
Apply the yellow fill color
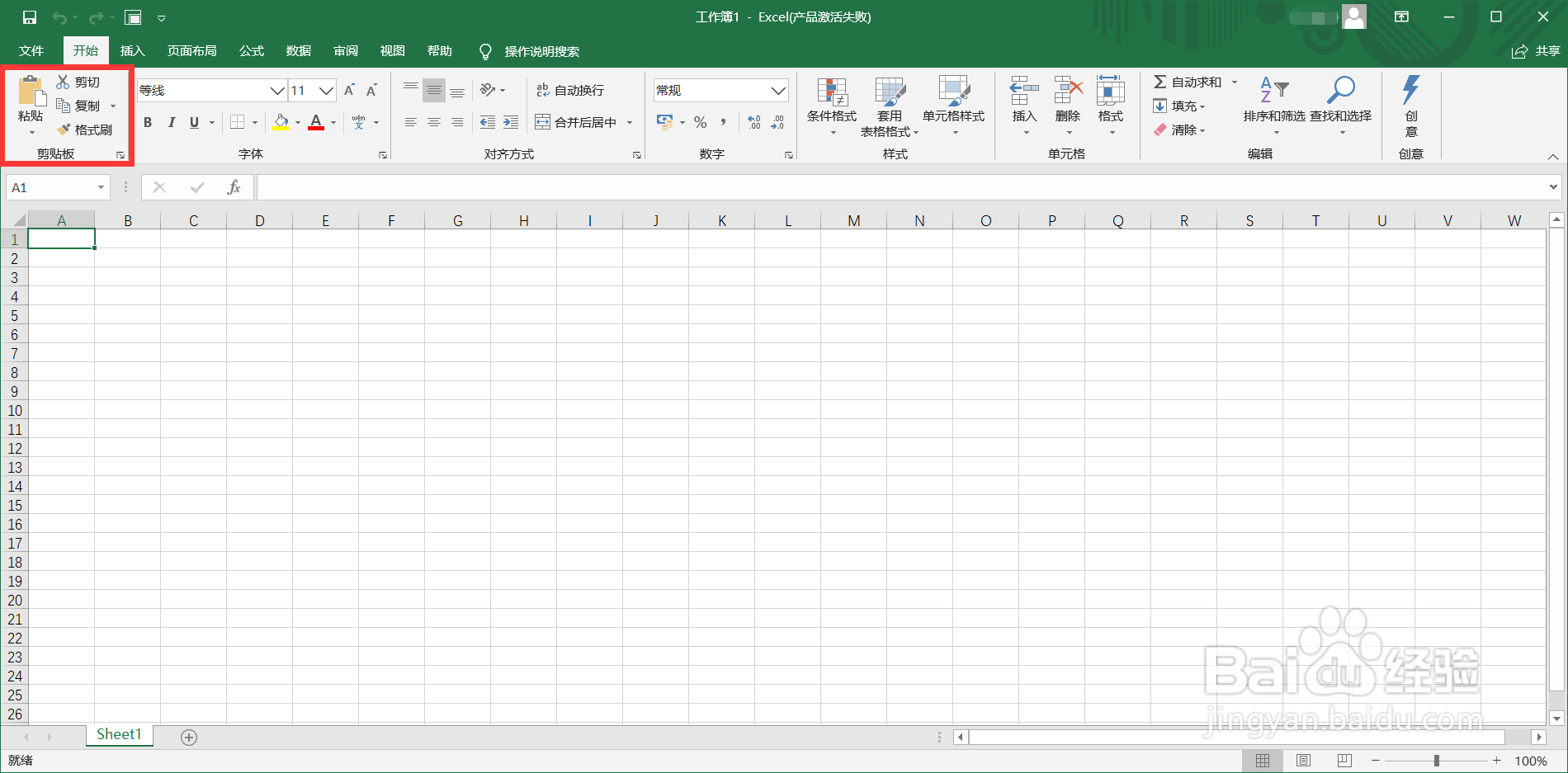[281, 122]
